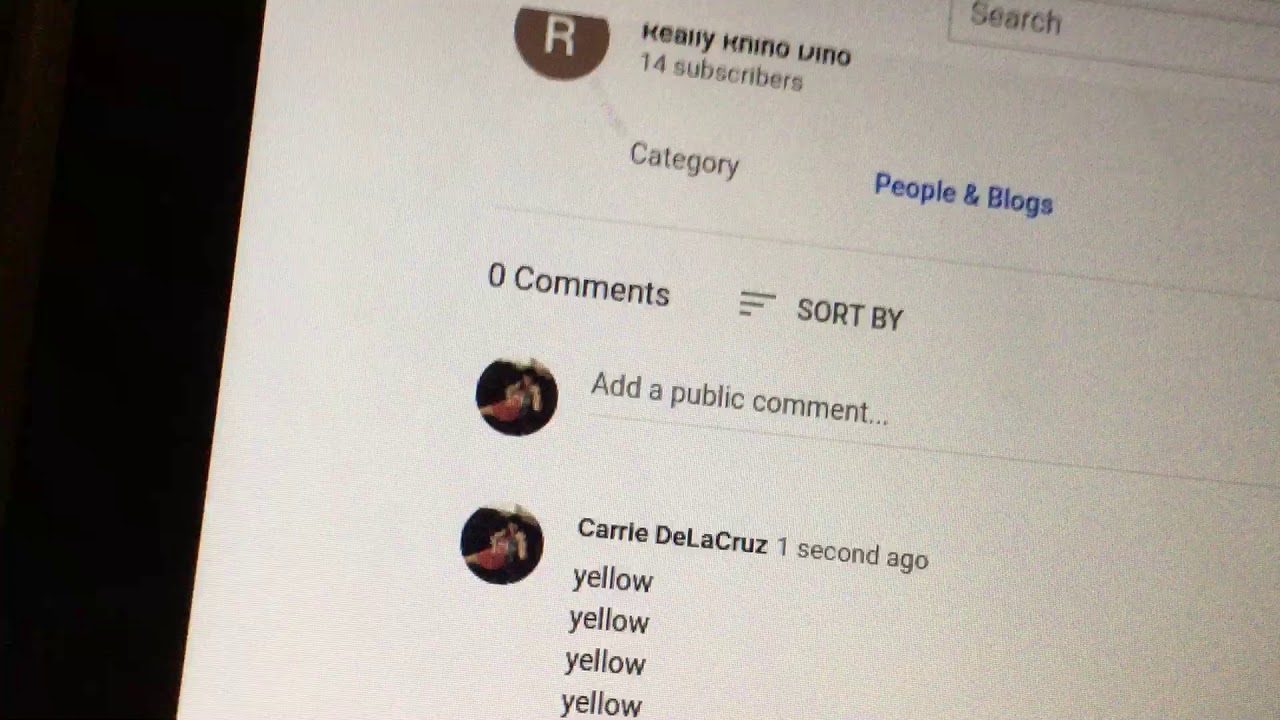Viewport: 1280px width, 720px height.
Task: Click the 1 second ago timestamp
Action: (852, 552)
